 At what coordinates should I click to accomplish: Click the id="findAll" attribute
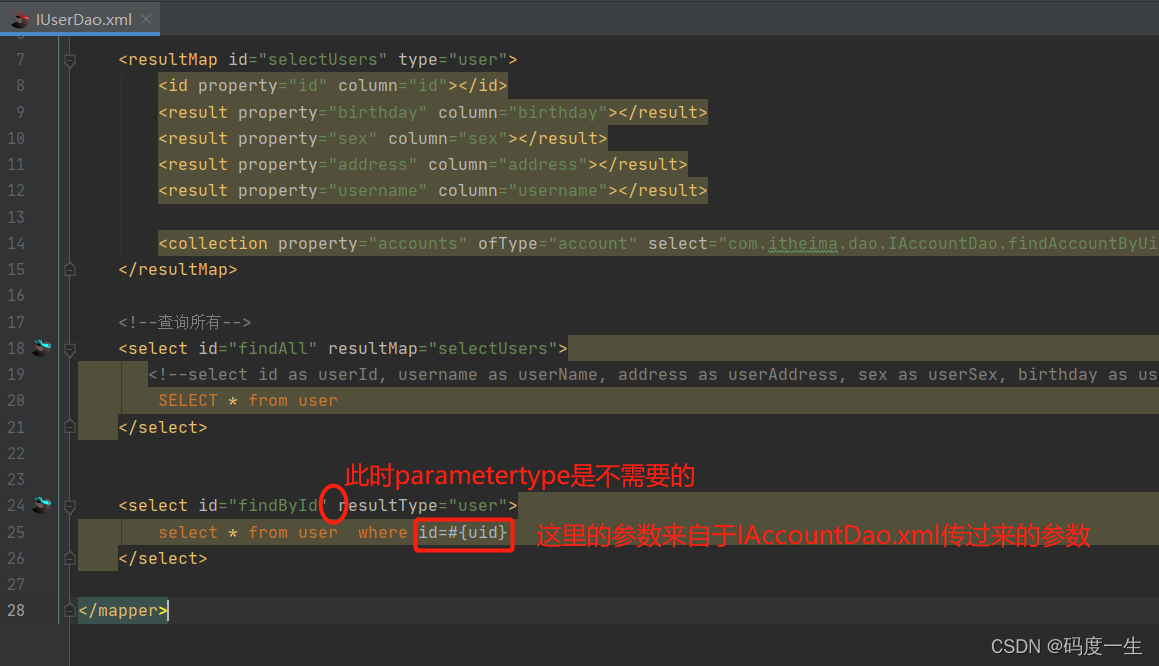pyautogui.click(x=258, y=348)
